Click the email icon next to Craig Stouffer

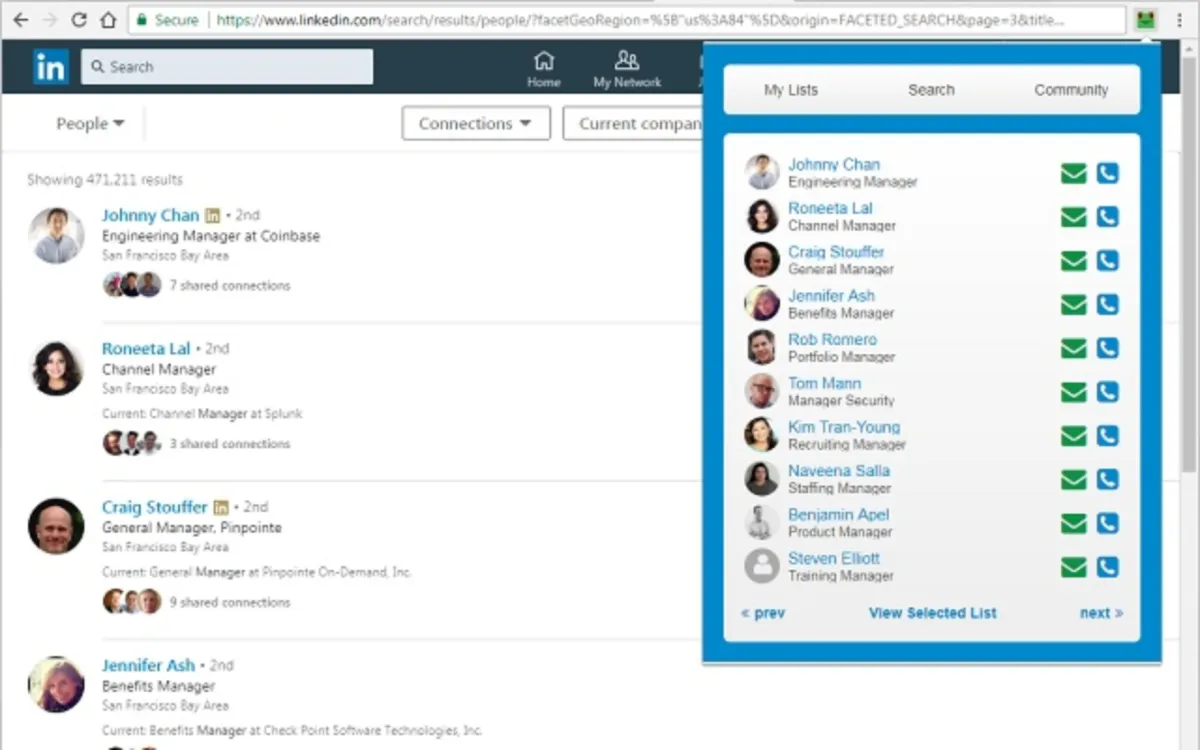[x=1073, y=261]
